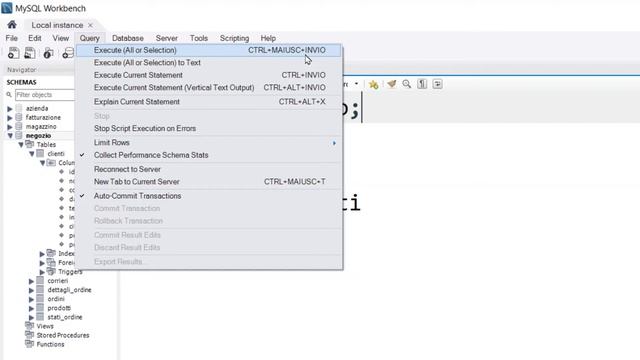640x360 pixels.
Task: Select the Stored Procedures node
Action: point(63,335)
